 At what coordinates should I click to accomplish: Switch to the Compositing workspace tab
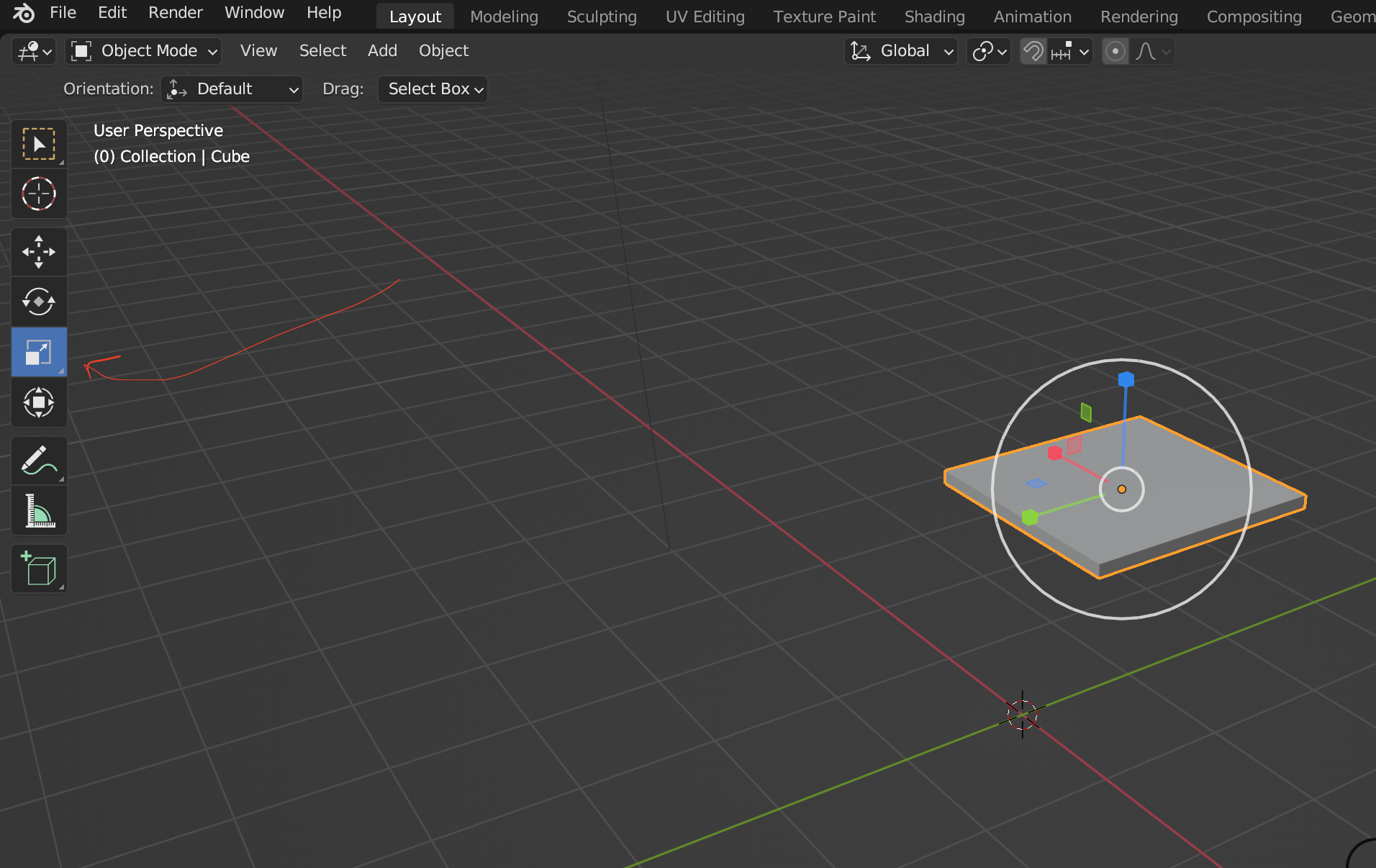pyautogui.click(x=1254, y=17)
